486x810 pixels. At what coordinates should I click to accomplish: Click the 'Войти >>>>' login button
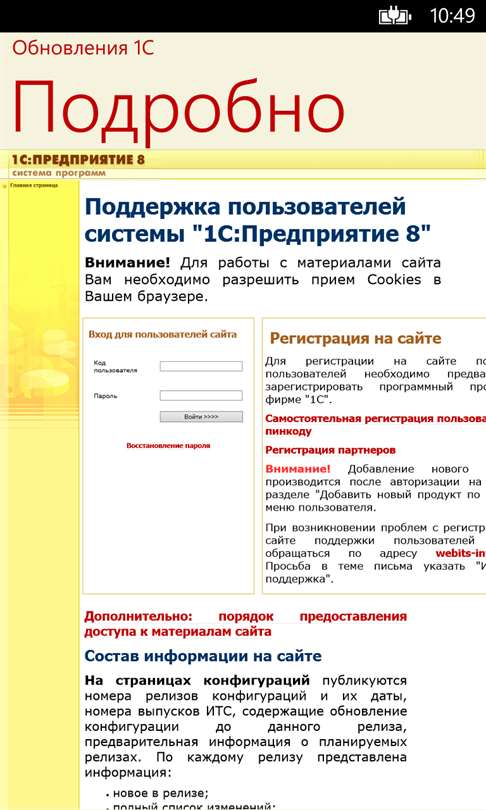[x=201, y=416]
